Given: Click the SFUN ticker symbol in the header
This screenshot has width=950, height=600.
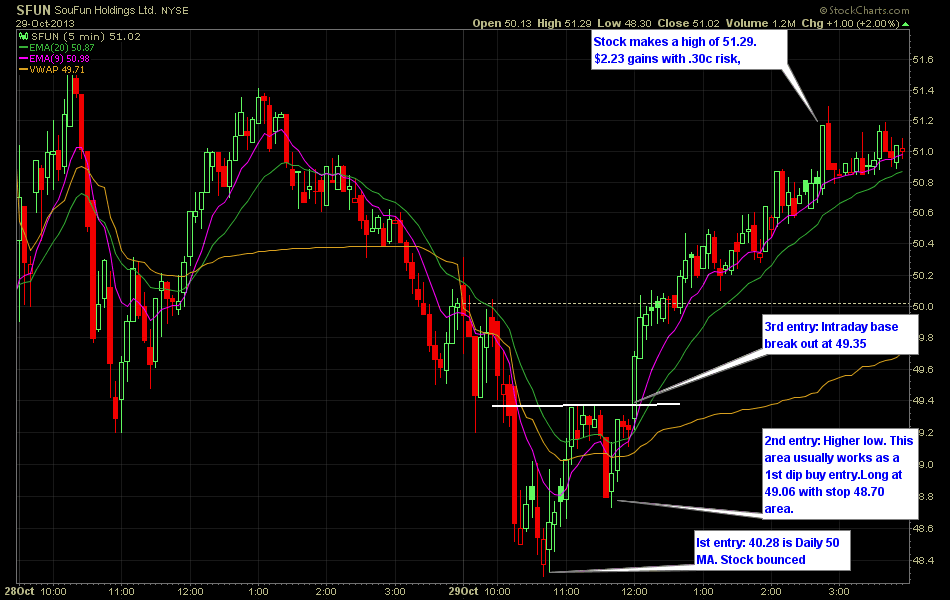Looking at the screenshot, I should point(33,10).
